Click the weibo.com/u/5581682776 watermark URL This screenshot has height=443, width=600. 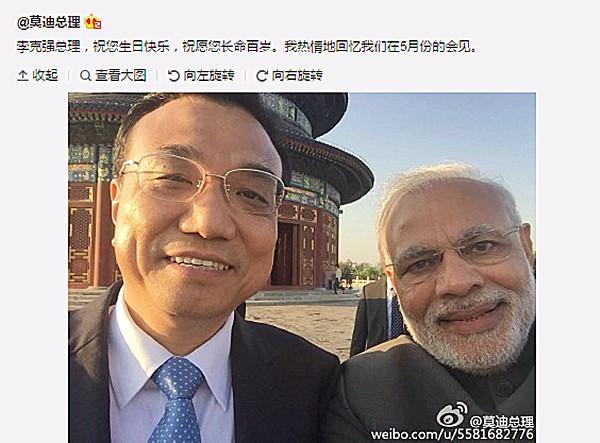[x=452, y=434]
